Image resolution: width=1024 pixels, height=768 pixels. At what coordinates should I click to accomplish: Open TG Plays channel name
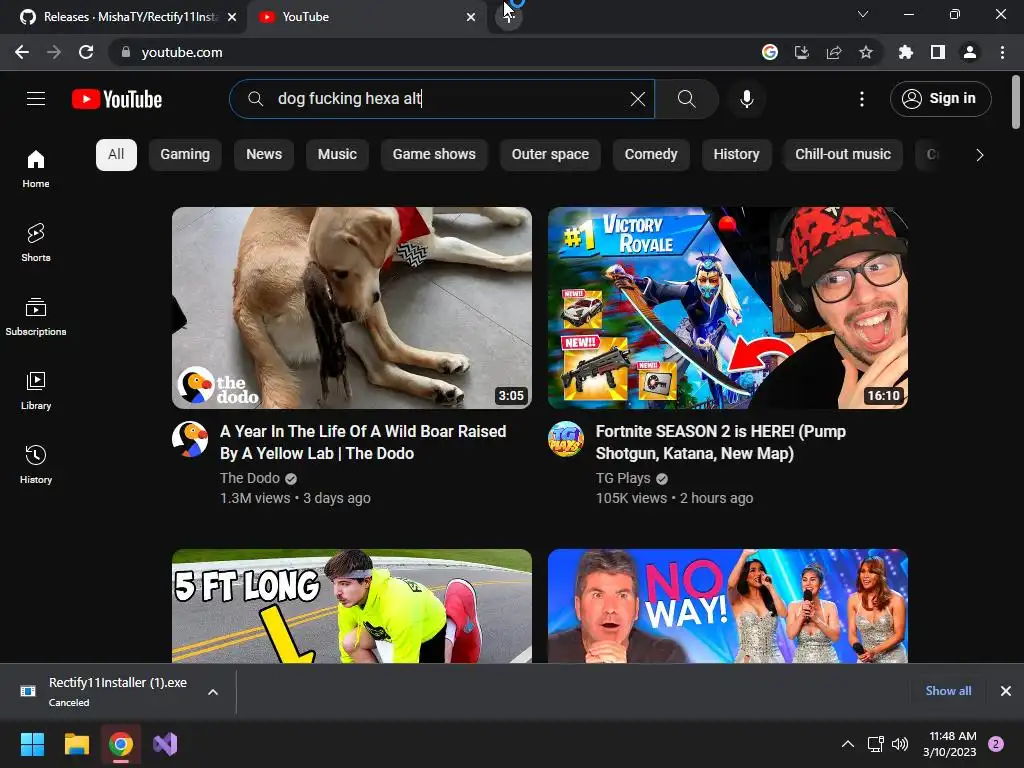coord(623,478)
